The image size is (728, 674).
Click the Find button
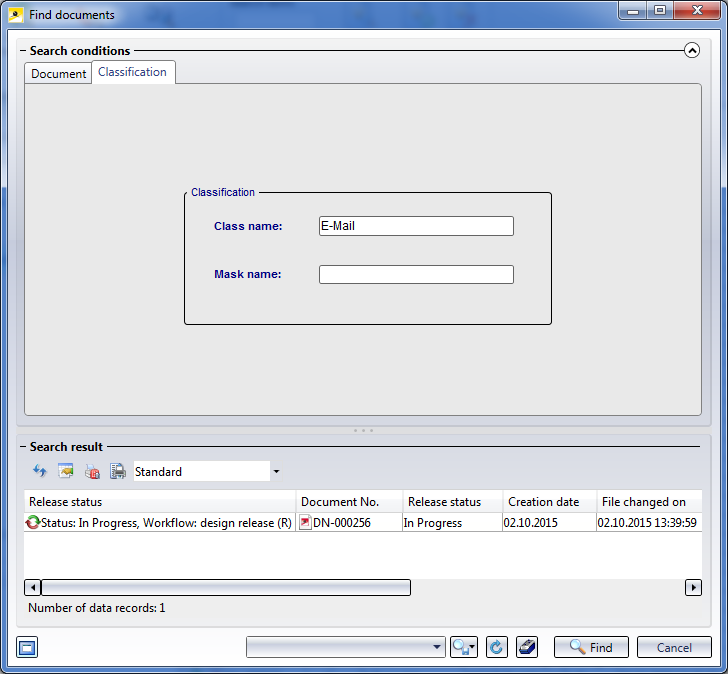coord(591,647)
